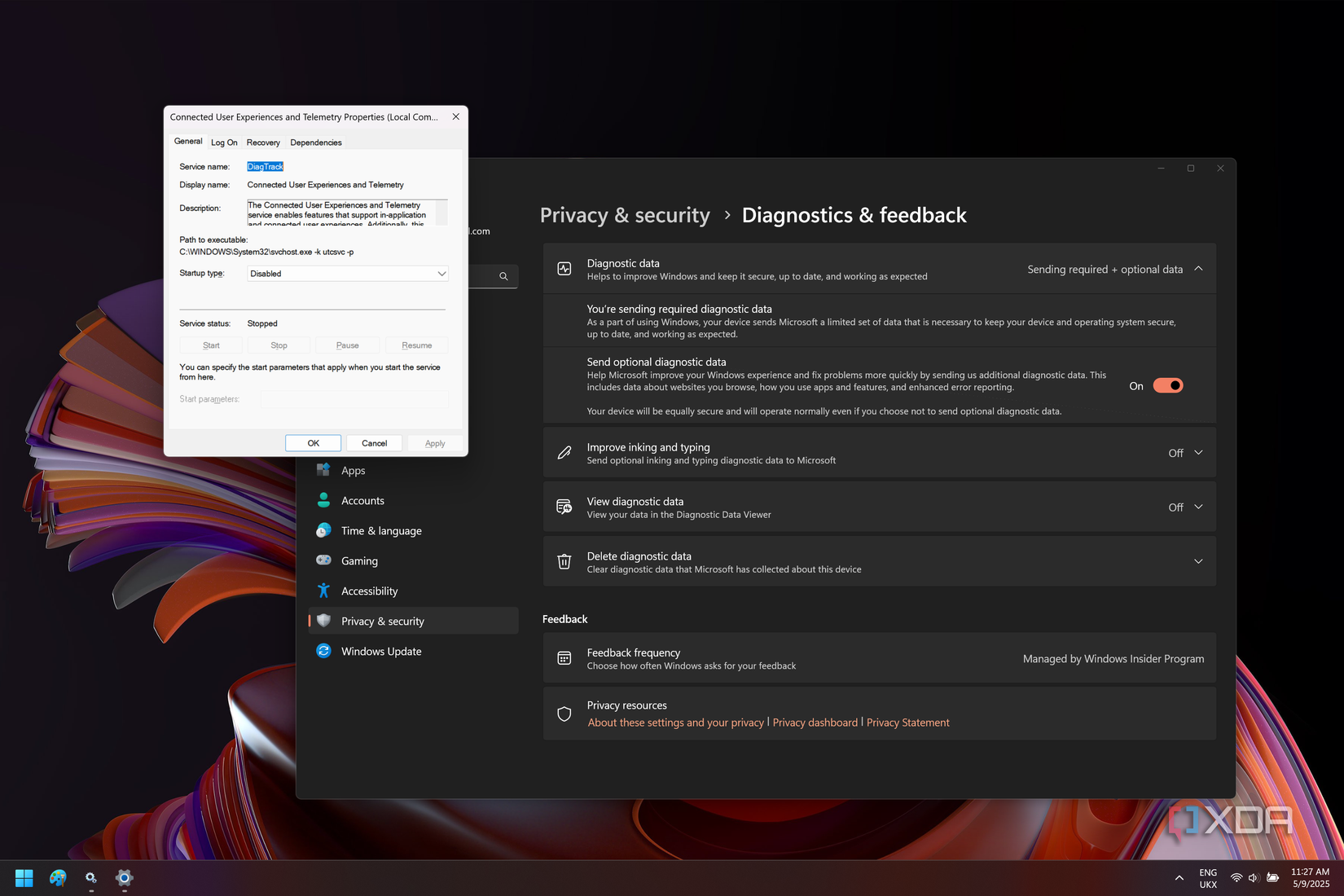This screenshot has width=1344, height=896.
Task: Open Accessibility settings from sidebar
Action: (x=369, y=591)
